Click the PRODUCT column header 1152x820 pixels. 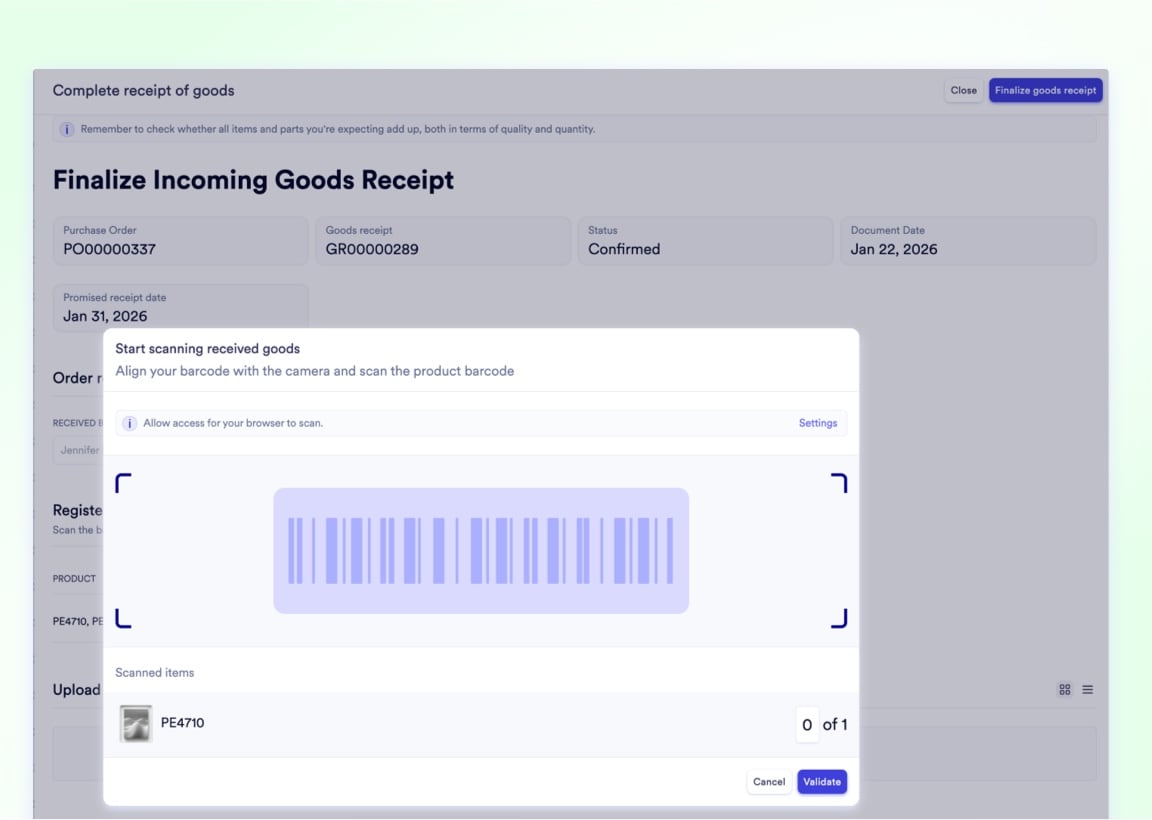(x=74, y=579)
